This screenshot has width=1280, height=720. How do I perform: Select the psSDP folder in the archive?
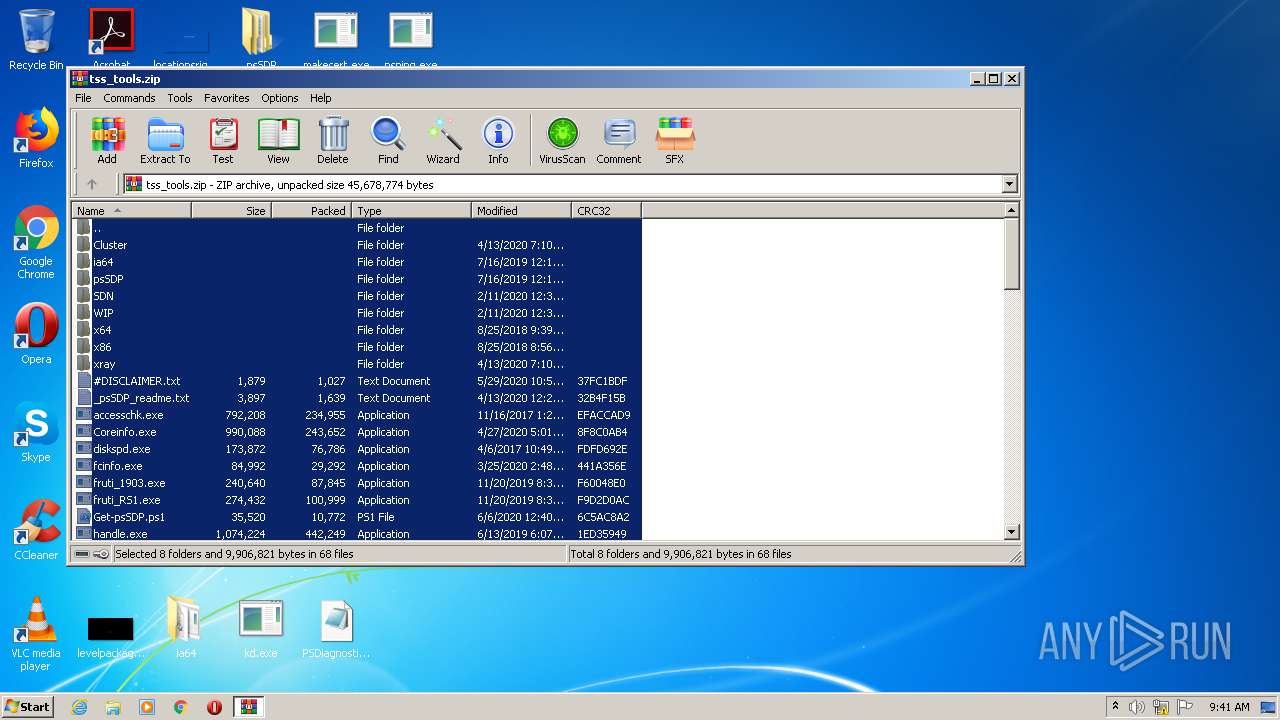pyautogui.click(x=357, y=279)
